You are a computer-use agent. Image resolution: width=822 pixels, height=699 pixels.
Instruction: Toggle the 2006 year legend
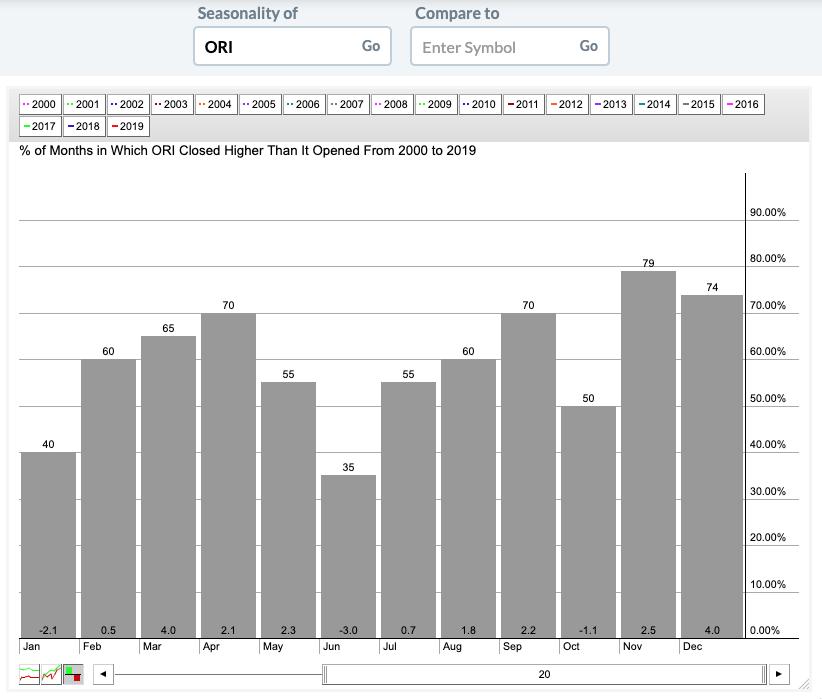pos(305,104)
